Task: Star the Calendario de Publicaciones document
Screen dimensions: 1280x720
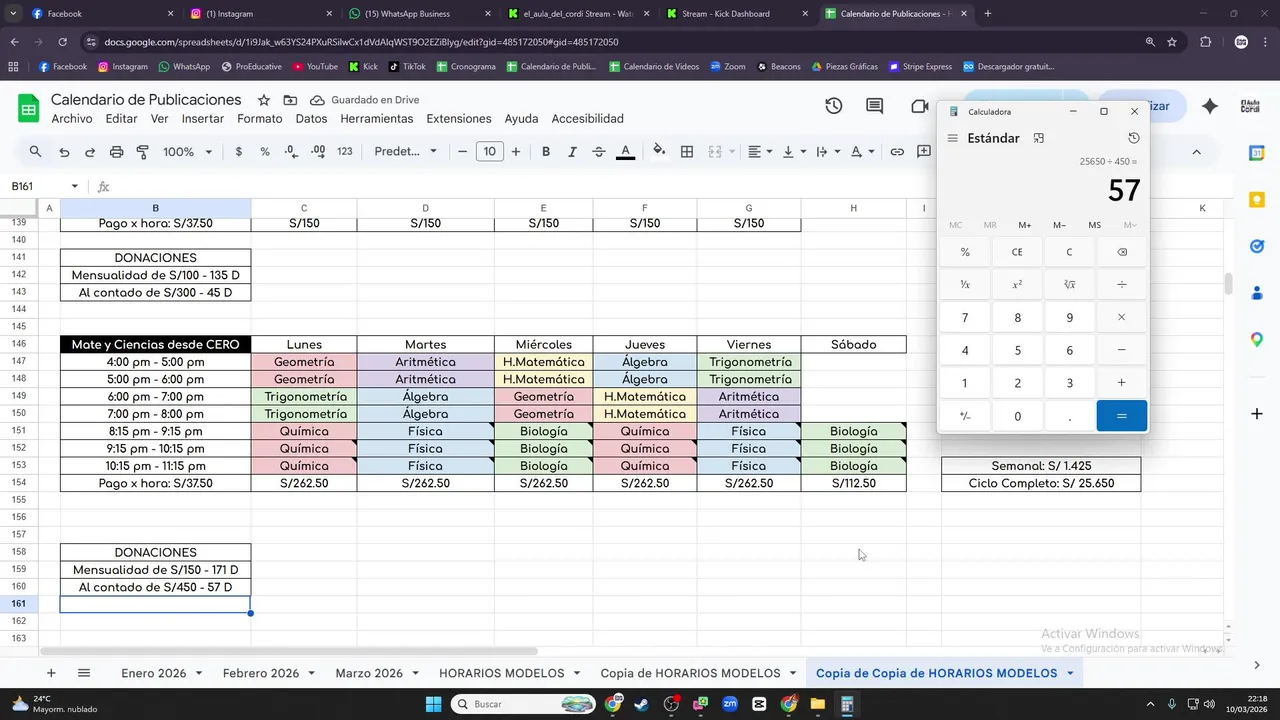Action: (263, 100)
